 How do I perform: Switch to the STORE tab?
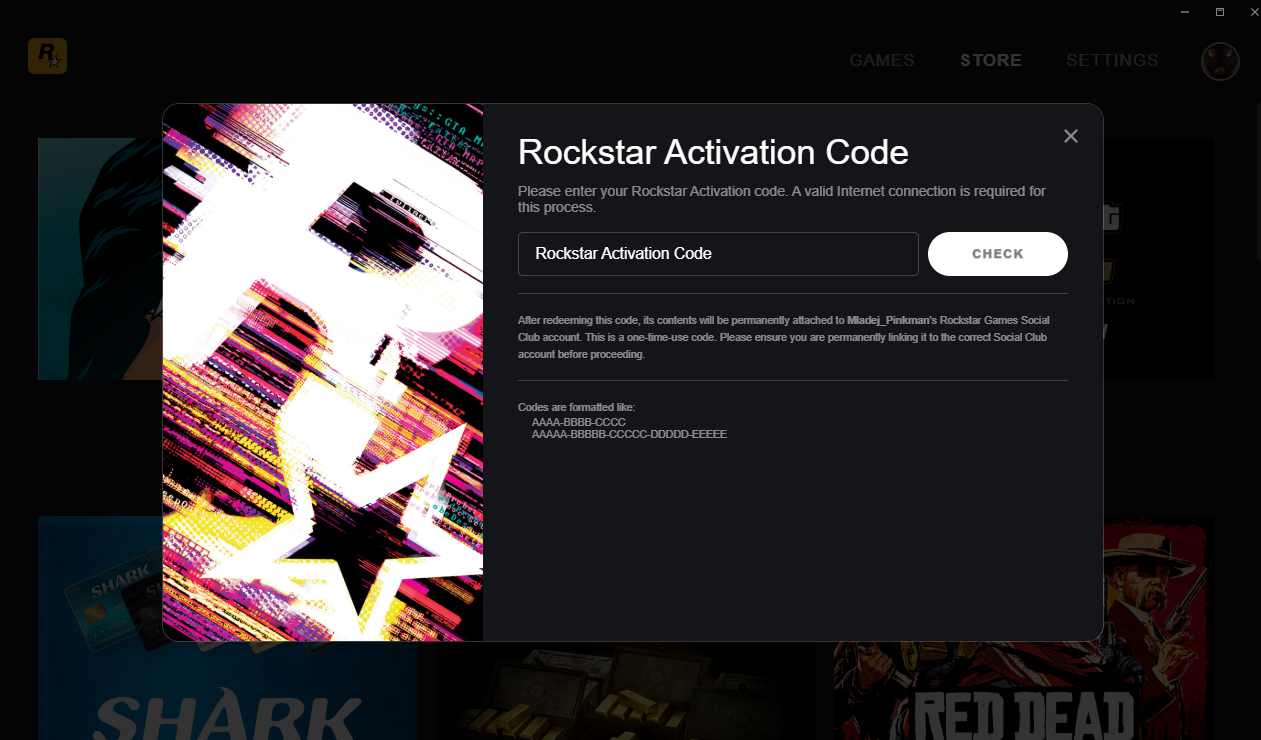click(x=991, y=60)
